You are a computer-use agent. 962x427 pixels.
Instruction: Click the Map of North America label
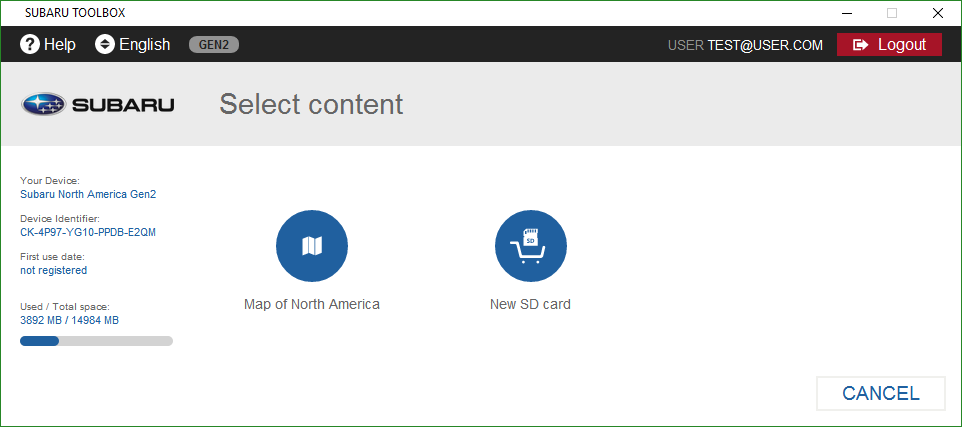point(312,304)
